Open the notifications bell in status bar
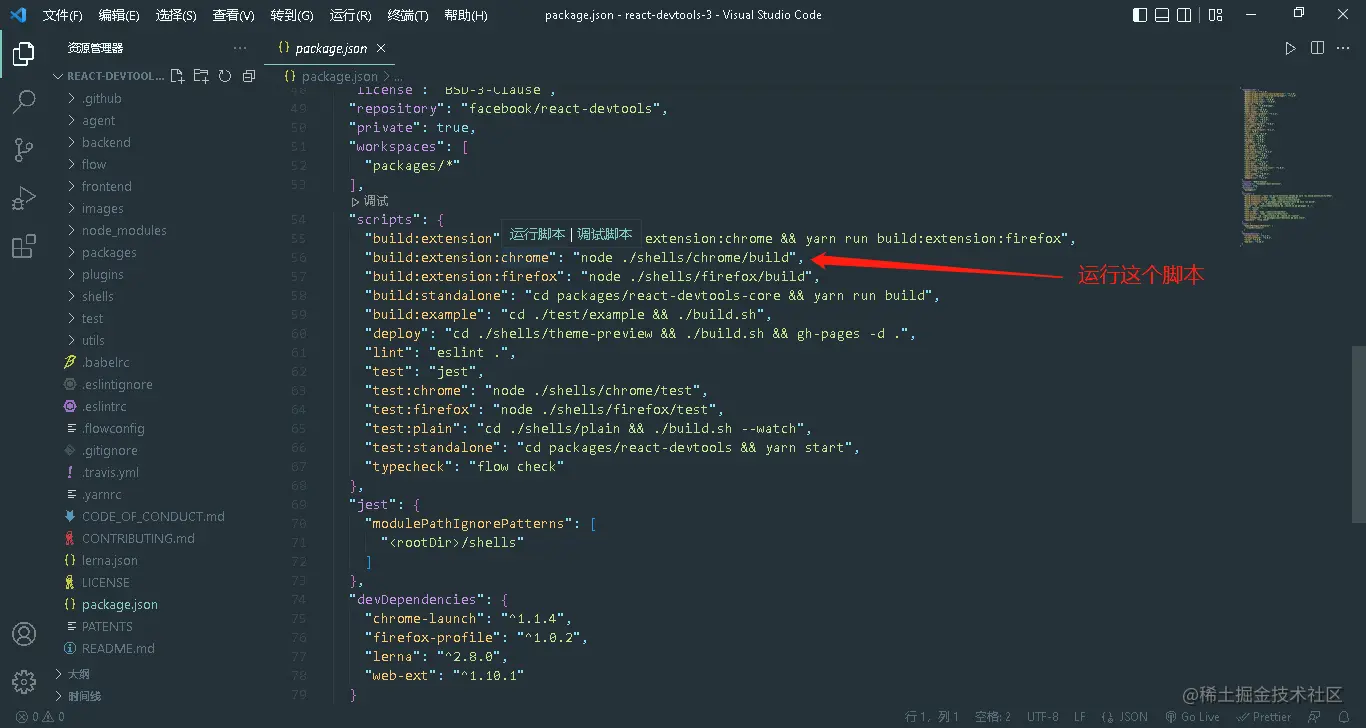Screen dimensions: 1366x728 point(1344,717)
